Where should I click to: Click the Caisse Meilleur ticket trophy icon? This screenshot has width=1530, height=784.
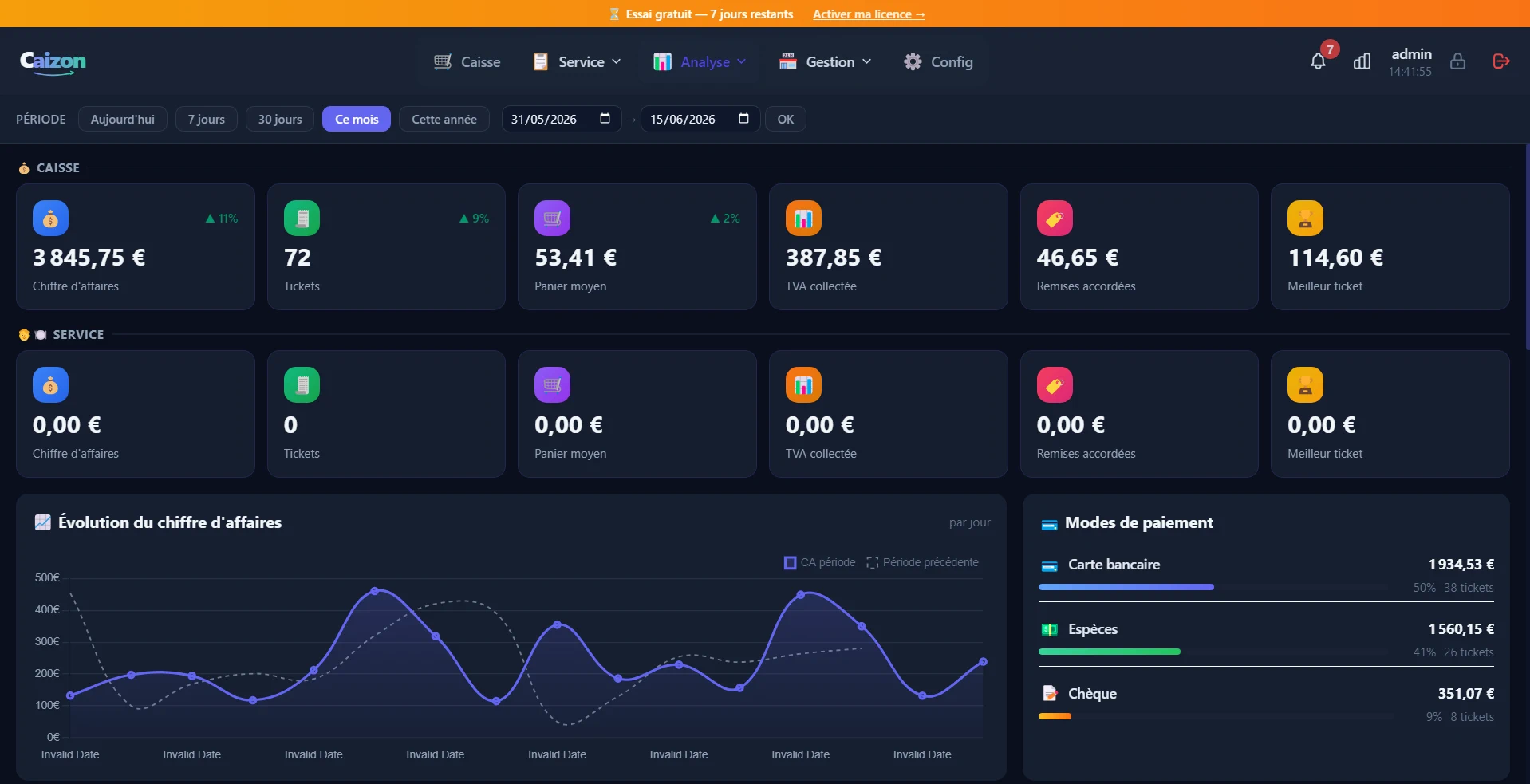click(x=1305, y=218)
